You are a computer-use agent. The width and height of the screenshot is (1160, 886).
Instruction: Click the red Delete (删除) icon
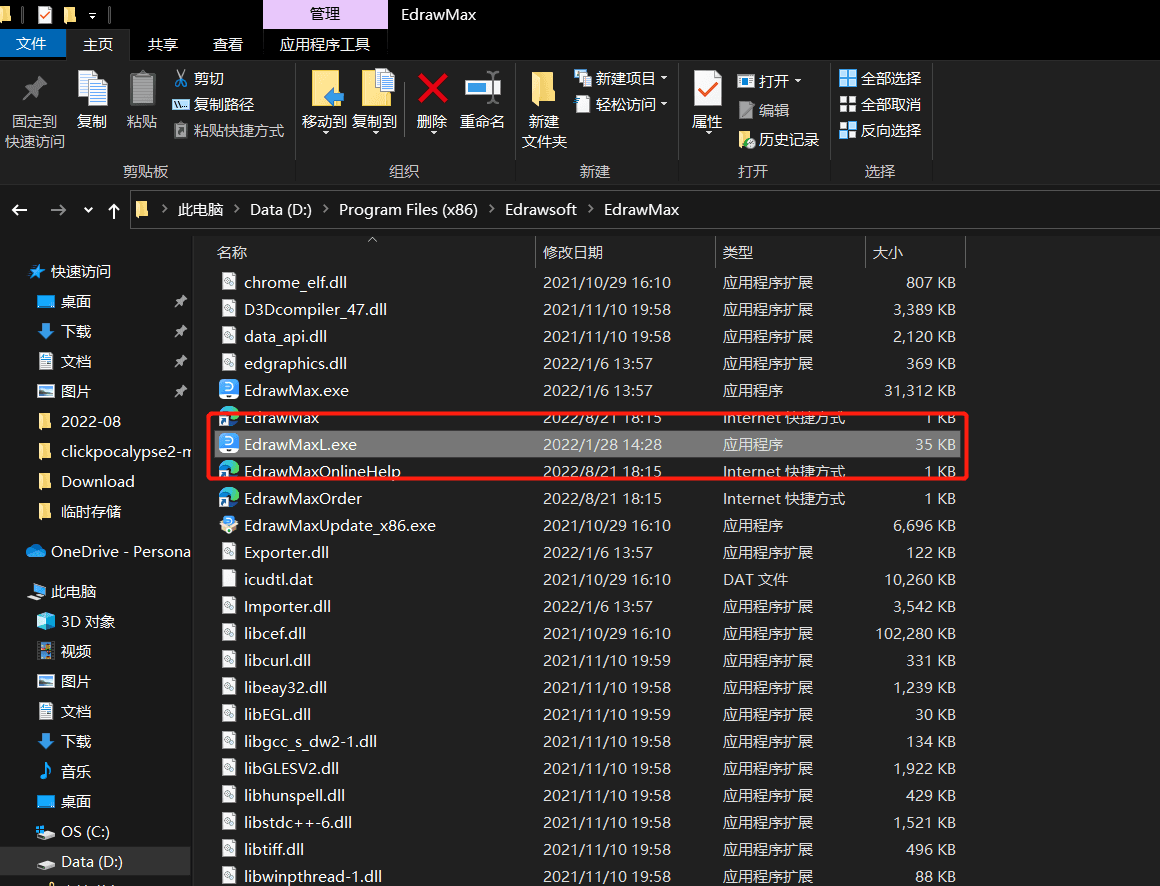point(432,89)
